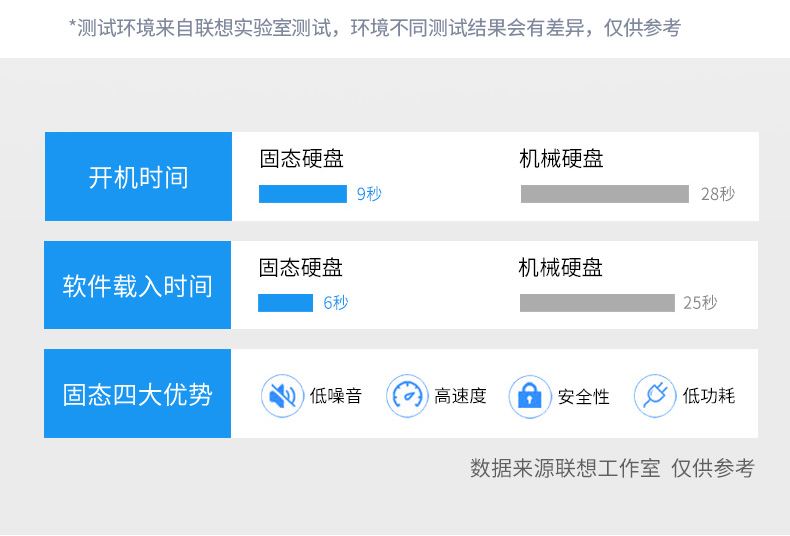Image resolution: width=790 pixels, height=536 pixels.
Task: Select the 开机时间 blue header block
Action: coord(139,176)
